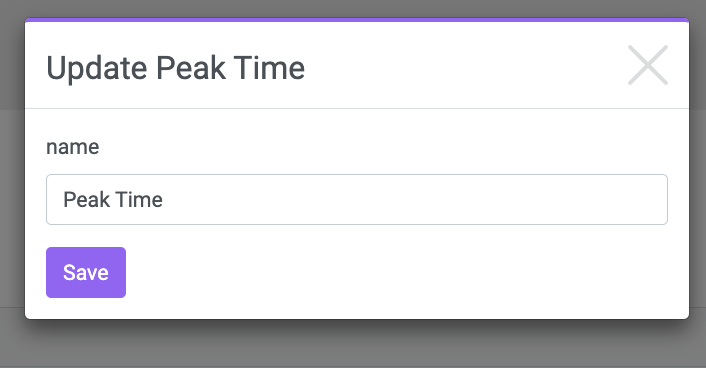706x368 pixels.
Task: Focus the name input field
Action: [x=357, y=200]
